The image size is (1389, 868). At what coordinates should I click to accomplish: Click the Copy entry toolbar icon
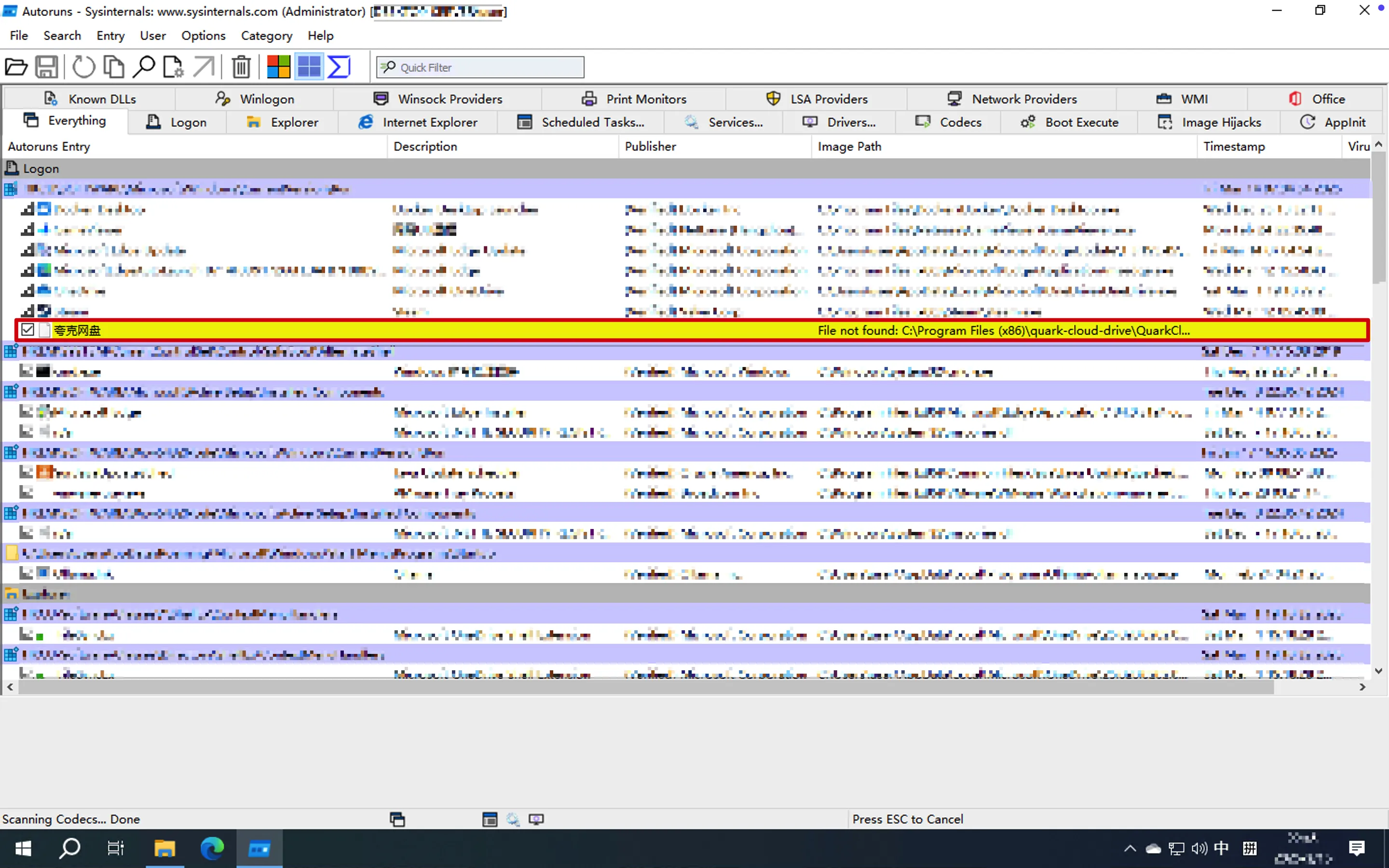tap(114, 67)
